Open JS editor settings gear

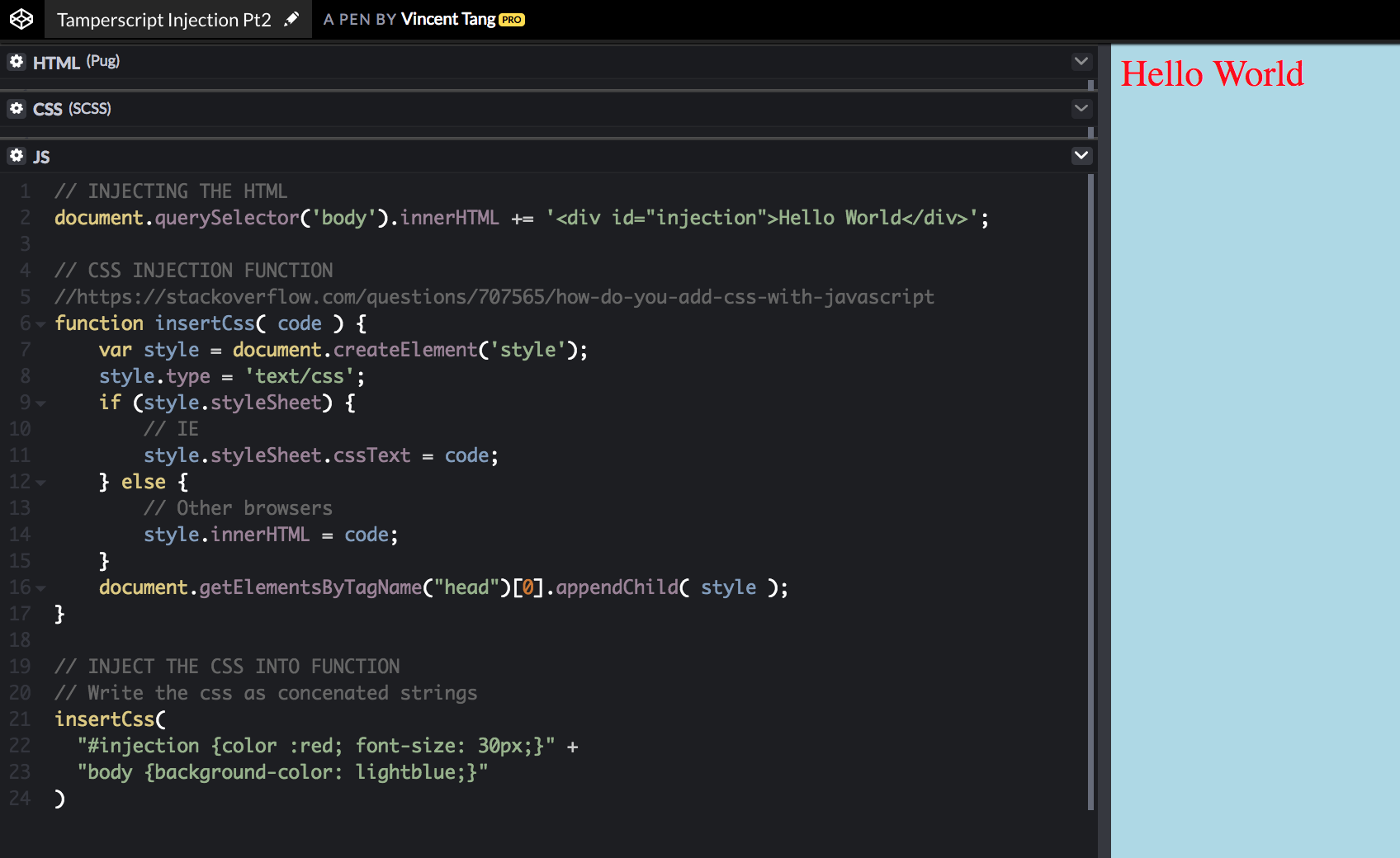17,155
